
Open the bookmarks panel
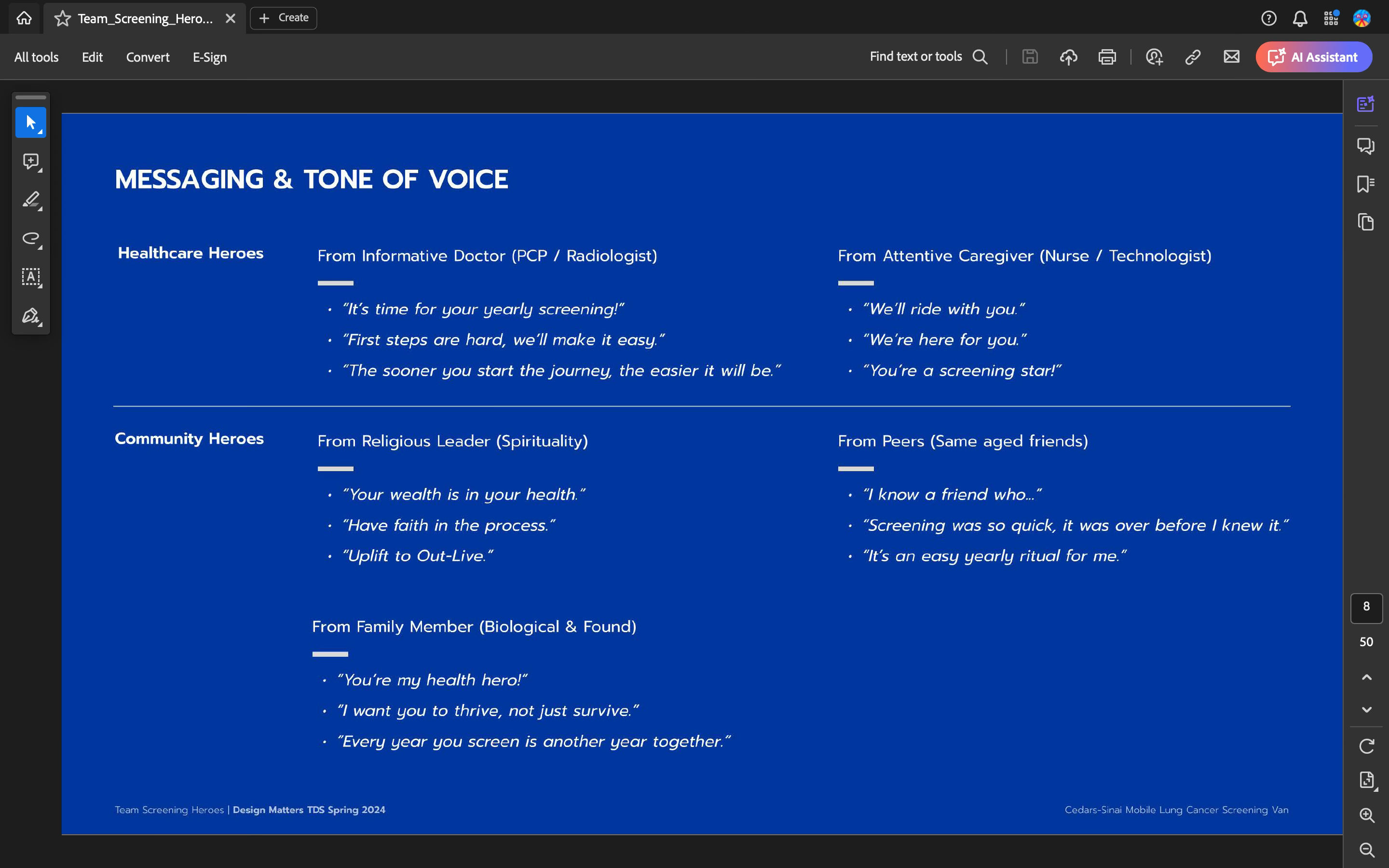point(1365,184)
